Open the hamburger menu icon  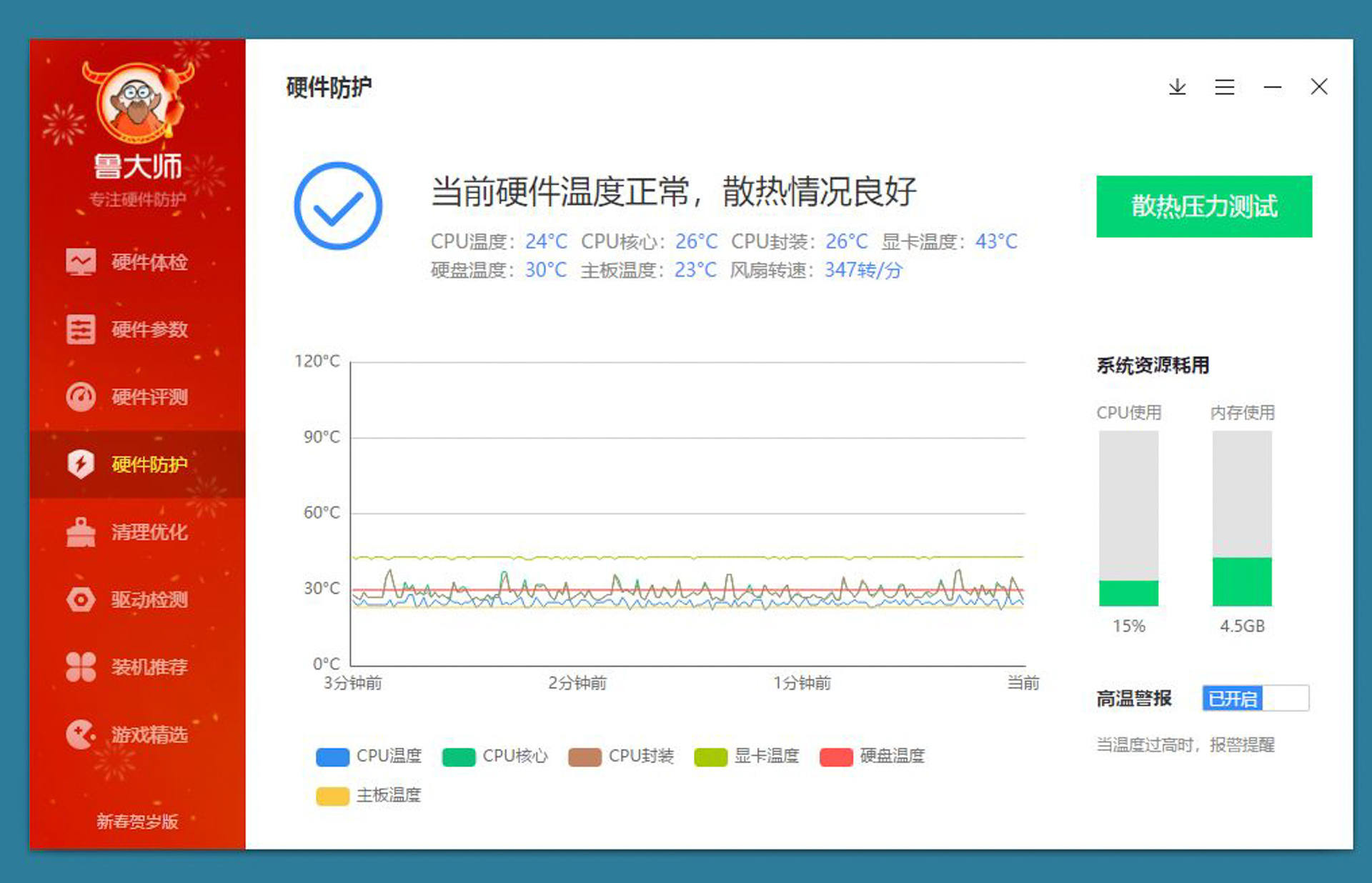[1225, 87]
